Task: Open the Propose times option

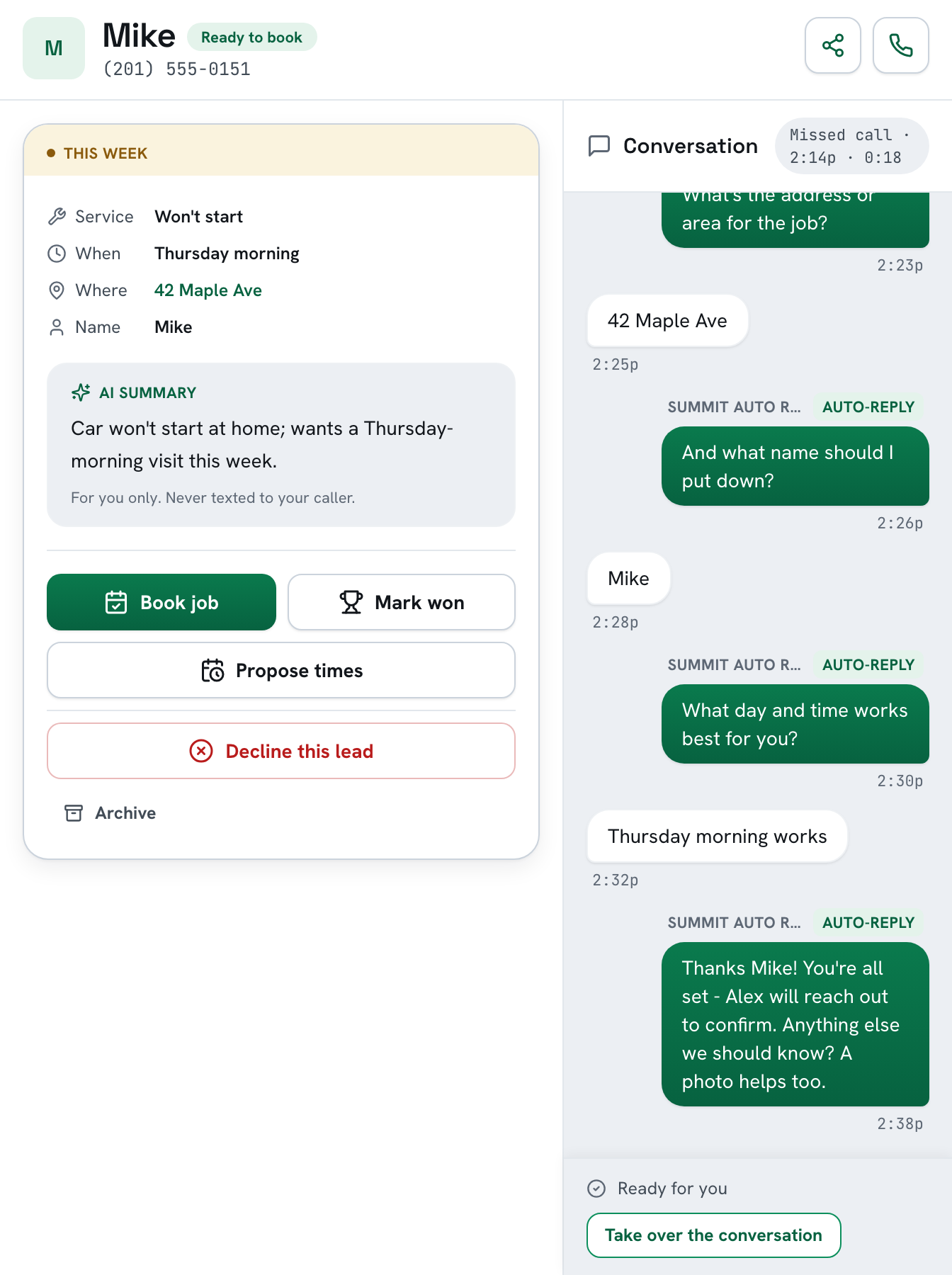Action: point(281,670)
